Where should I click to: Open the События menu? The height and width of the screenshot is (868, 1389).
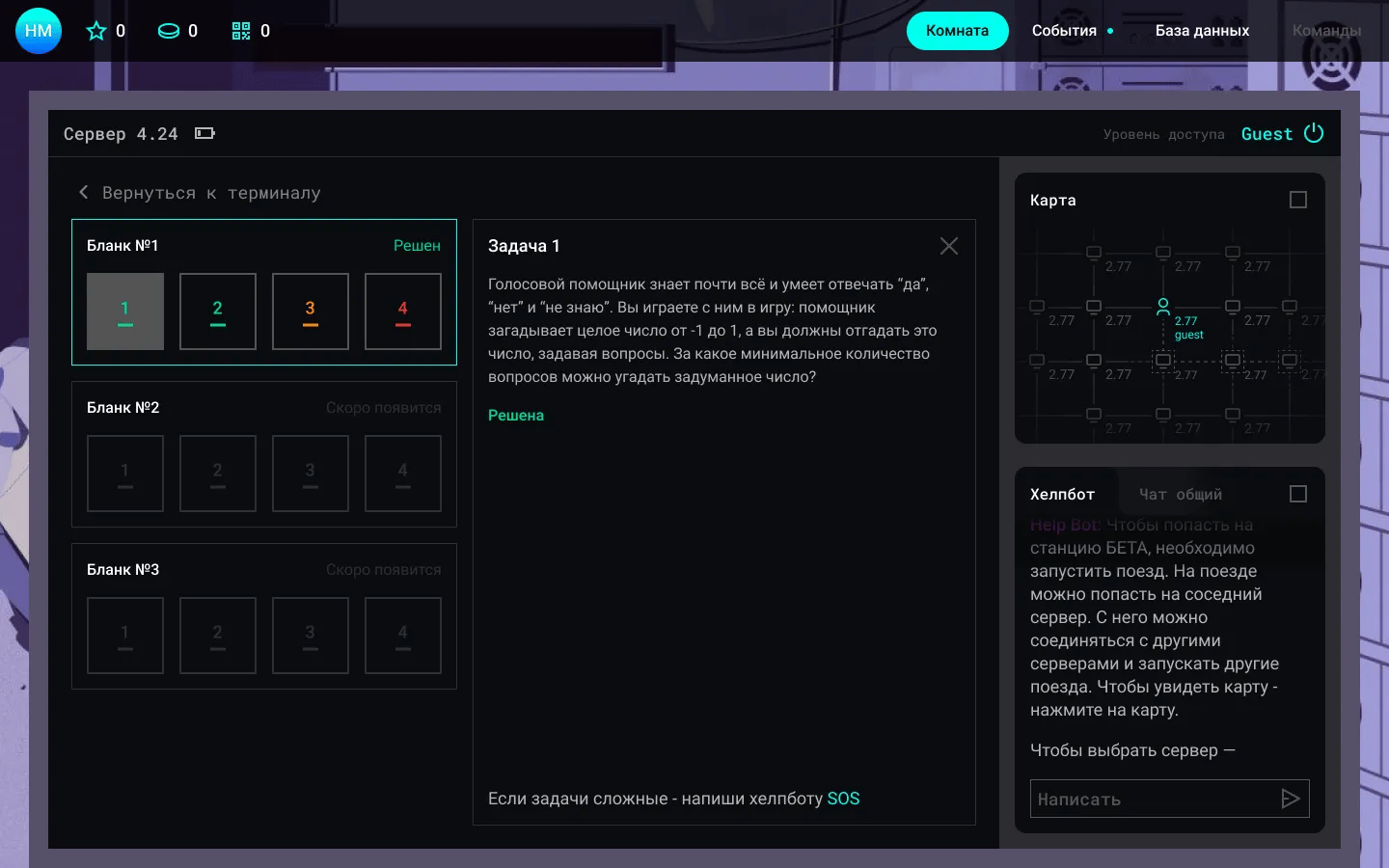click(1064, 31)
